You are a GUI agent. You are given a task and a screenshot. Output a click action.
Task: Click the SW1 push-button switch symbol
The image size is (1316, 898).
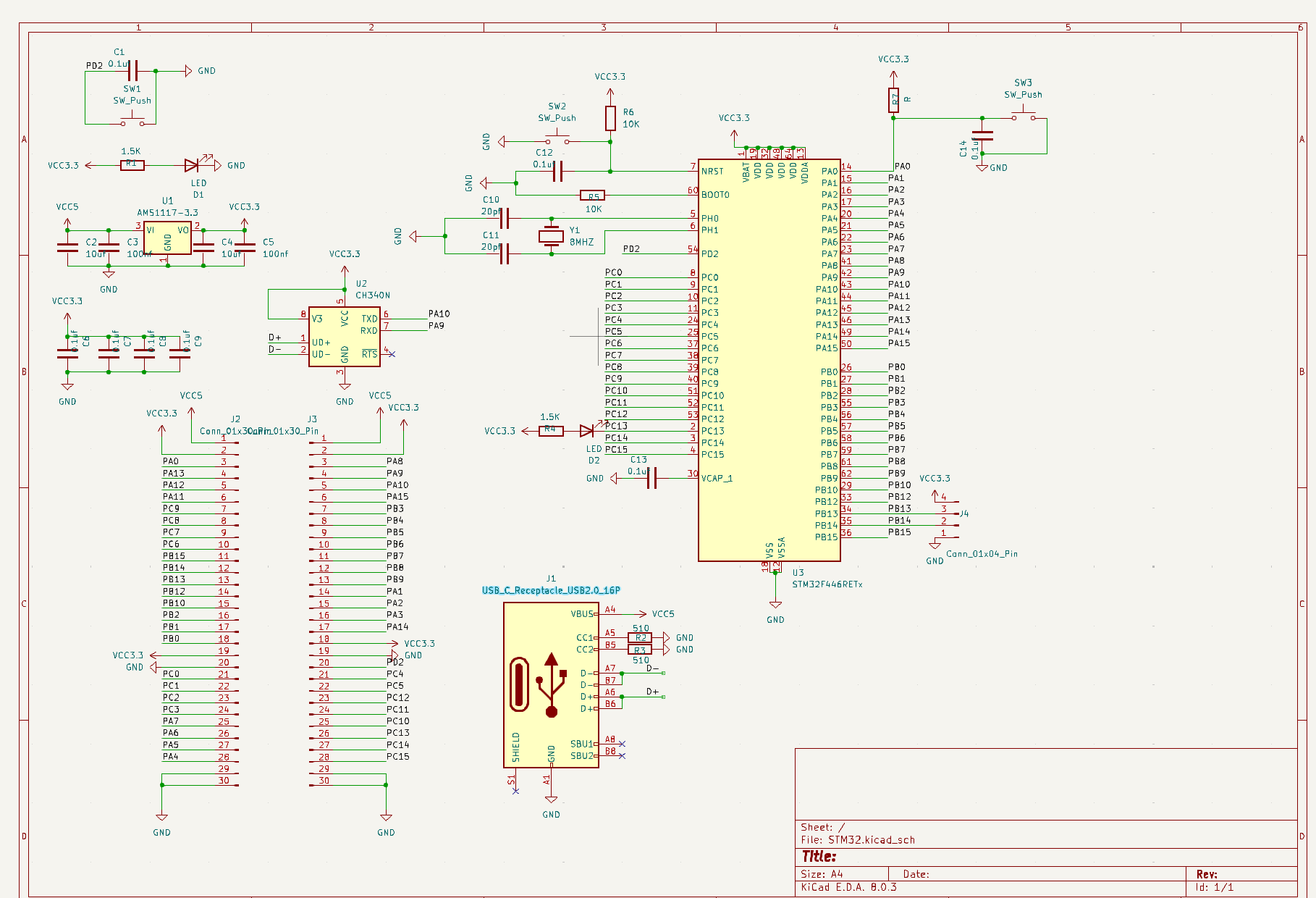[x=132, y=120]
